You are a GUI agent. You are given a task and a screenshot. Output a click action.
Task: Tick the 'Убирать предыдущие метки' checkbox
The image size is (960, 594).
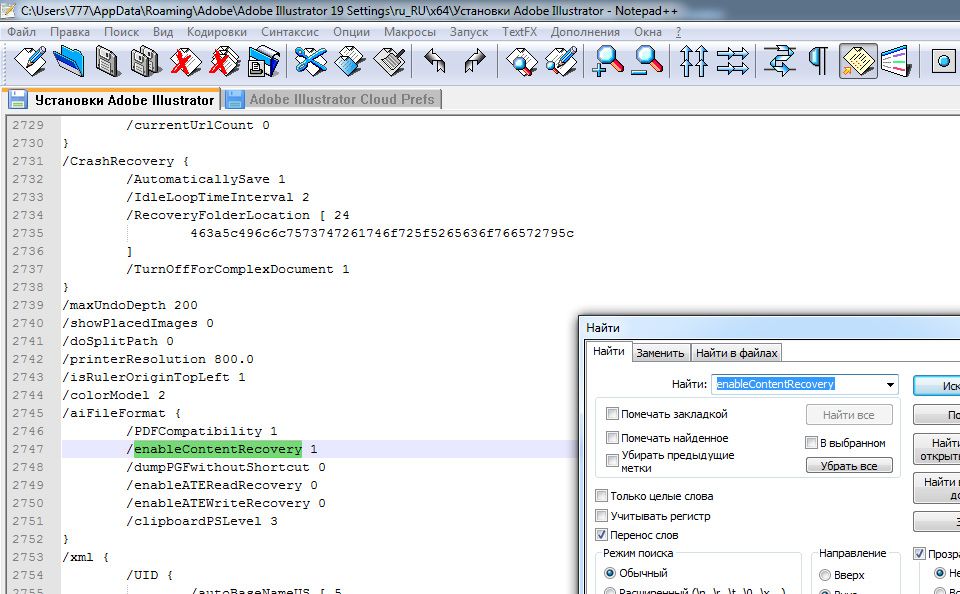tap(612, 461)
